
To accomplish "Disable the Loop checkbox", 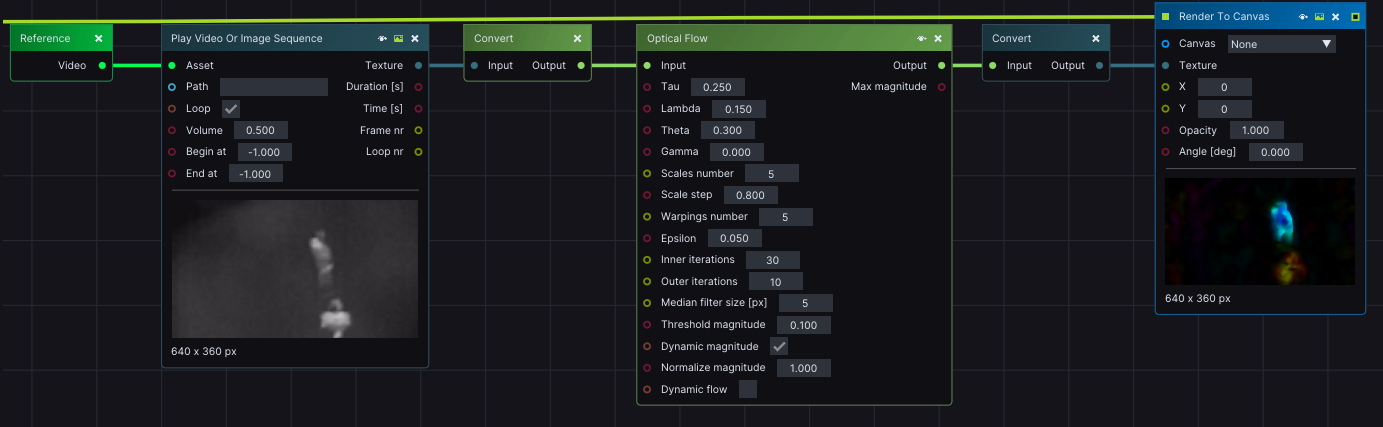I will point(231,109).
